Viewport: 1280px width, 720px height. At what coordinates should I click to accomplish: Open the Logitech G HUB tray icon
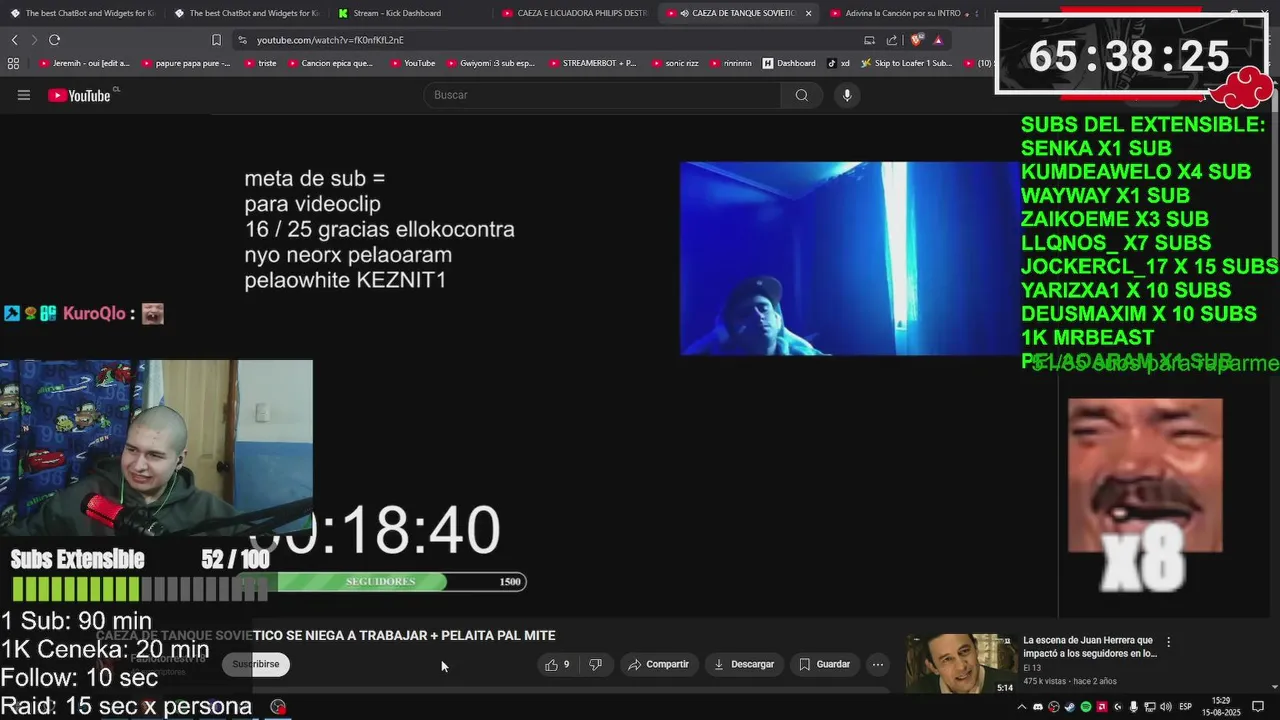coord(1118,707)
